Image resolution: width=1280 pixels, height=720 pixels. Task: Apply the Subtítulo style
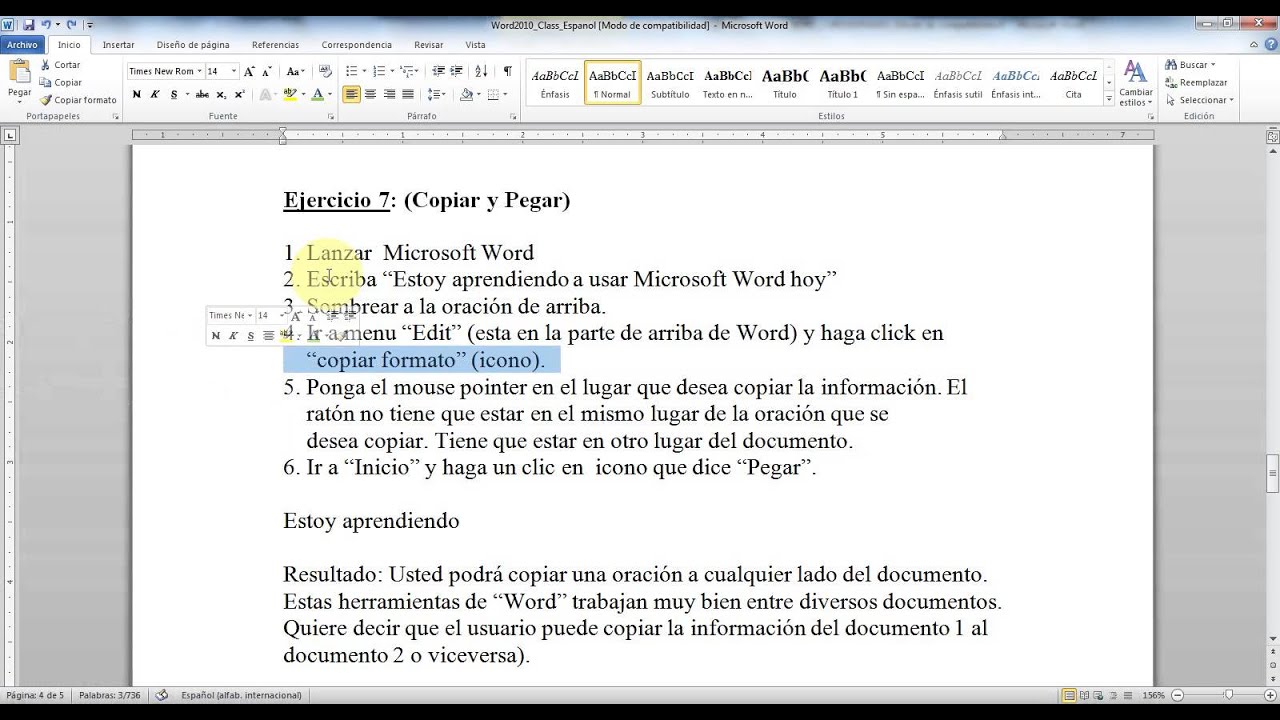(670, 83)
